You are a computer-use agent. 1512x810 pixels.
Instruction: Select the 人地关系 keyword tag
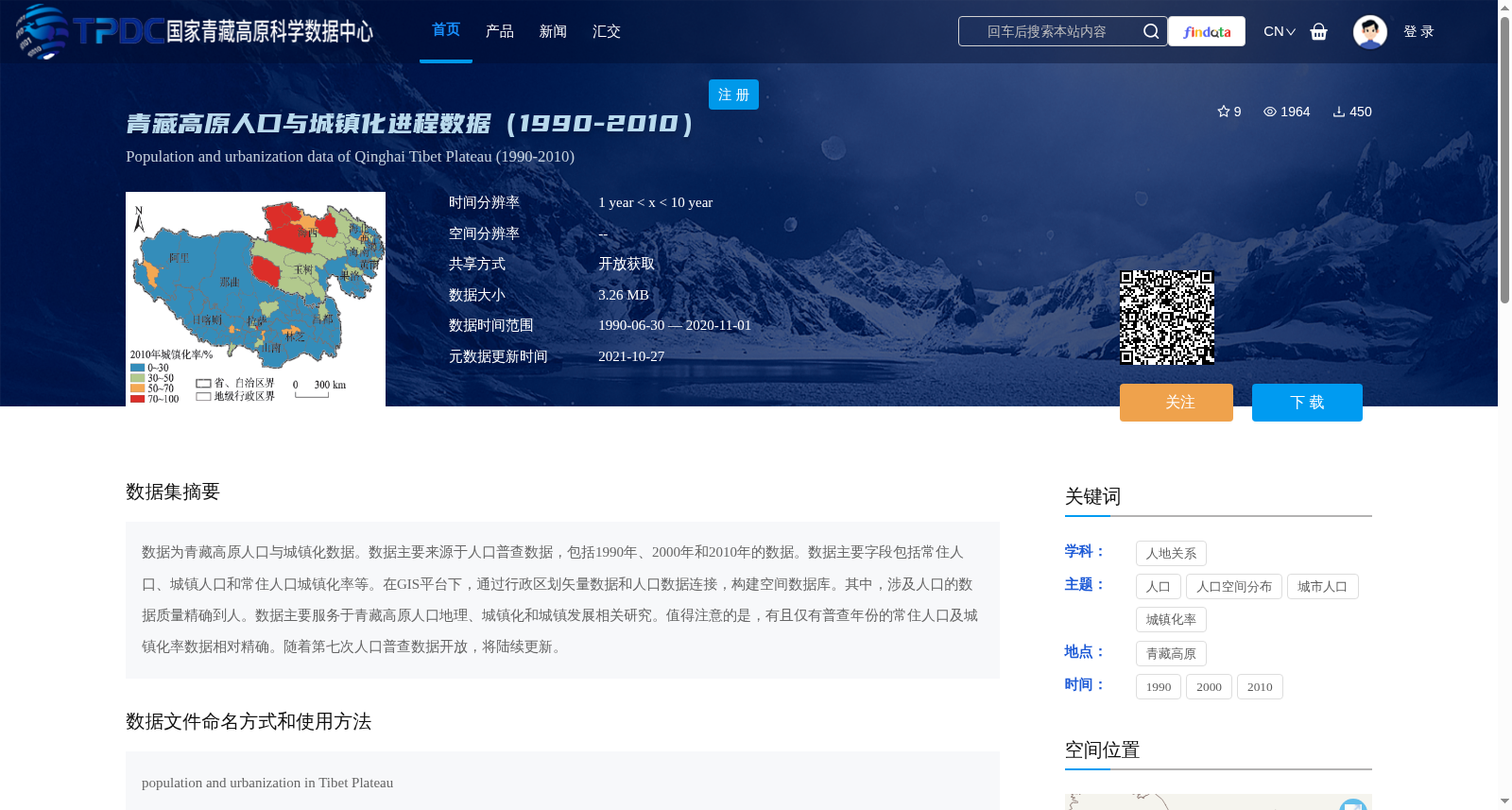pos(1171,554)
